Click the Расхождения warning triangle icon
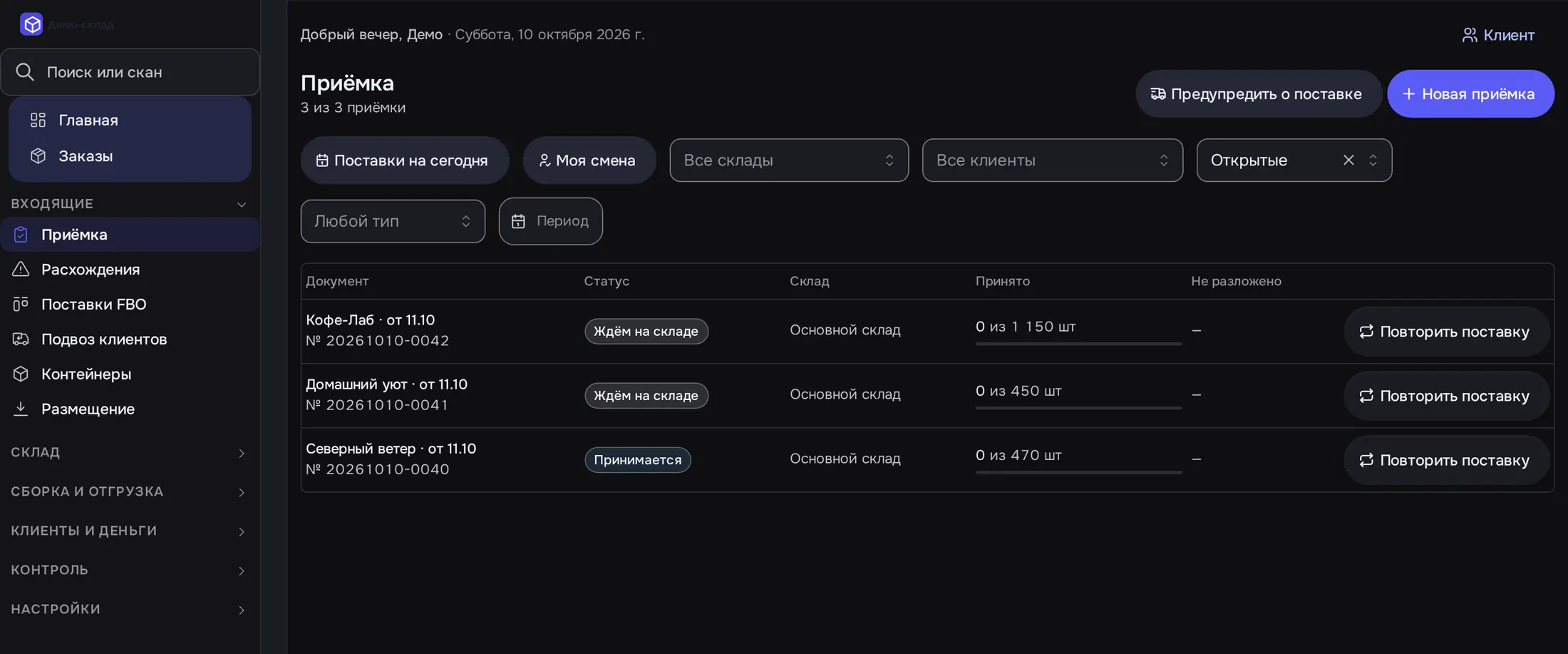The height and width of the screenshot is (654, 1568). [x=21, y=269]
